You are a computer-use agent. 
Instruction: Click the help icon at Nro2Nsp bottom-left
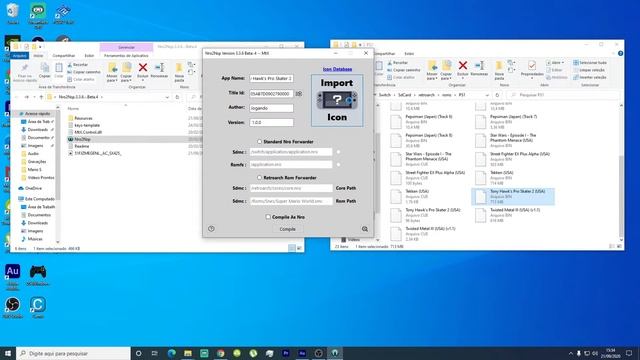tap(211, 229)
